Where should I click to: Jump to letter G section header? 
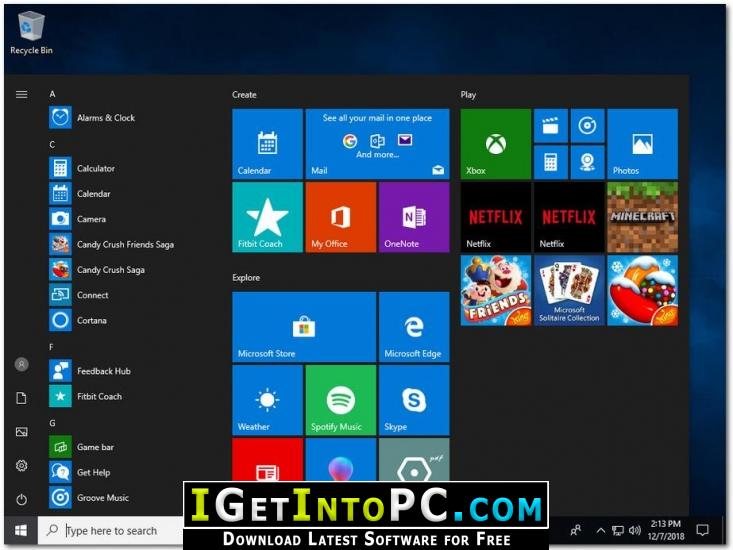[x=52, y=423]
